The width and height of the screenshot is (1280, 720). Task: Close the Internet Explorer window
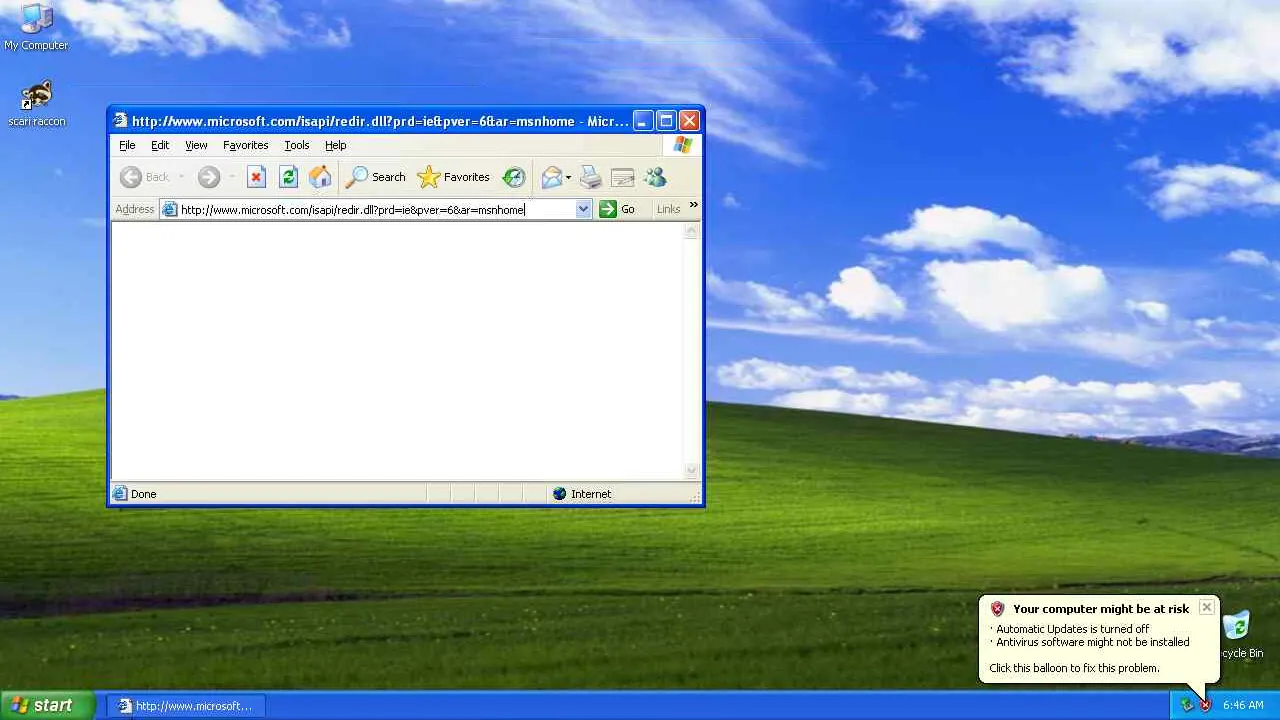point(689,121)
